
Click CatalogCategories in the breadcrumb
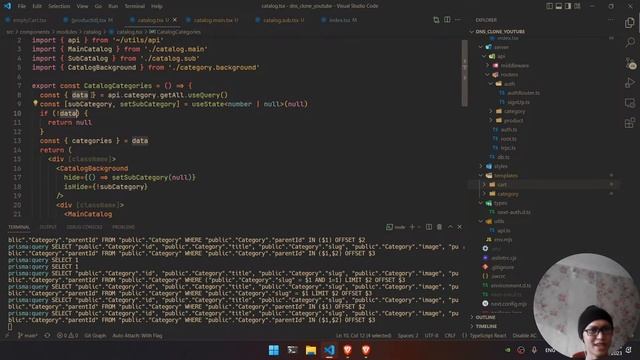(178, 32)
